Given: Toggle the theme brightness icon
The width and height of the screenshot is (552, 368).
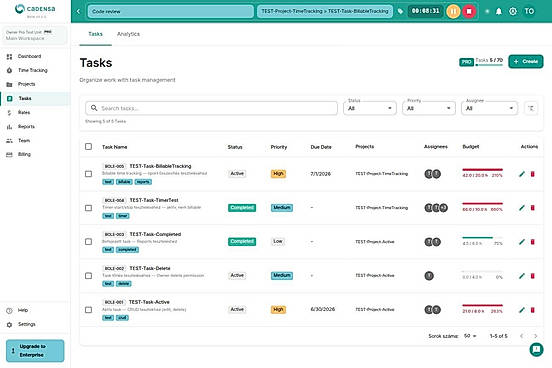Looking at the screenshot, I should [x=487, y=11].
